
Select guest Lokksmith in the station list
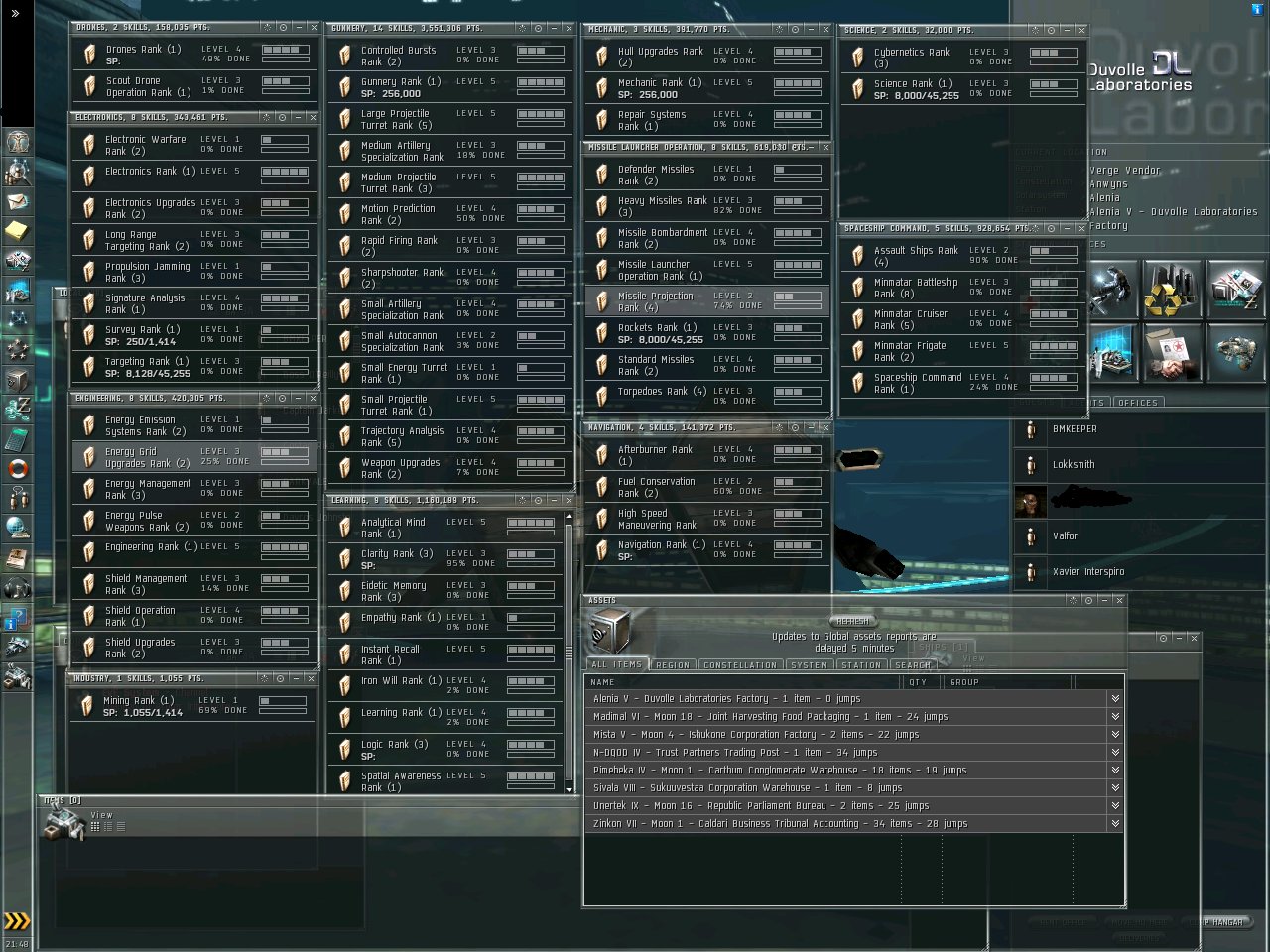(1074, 464)
